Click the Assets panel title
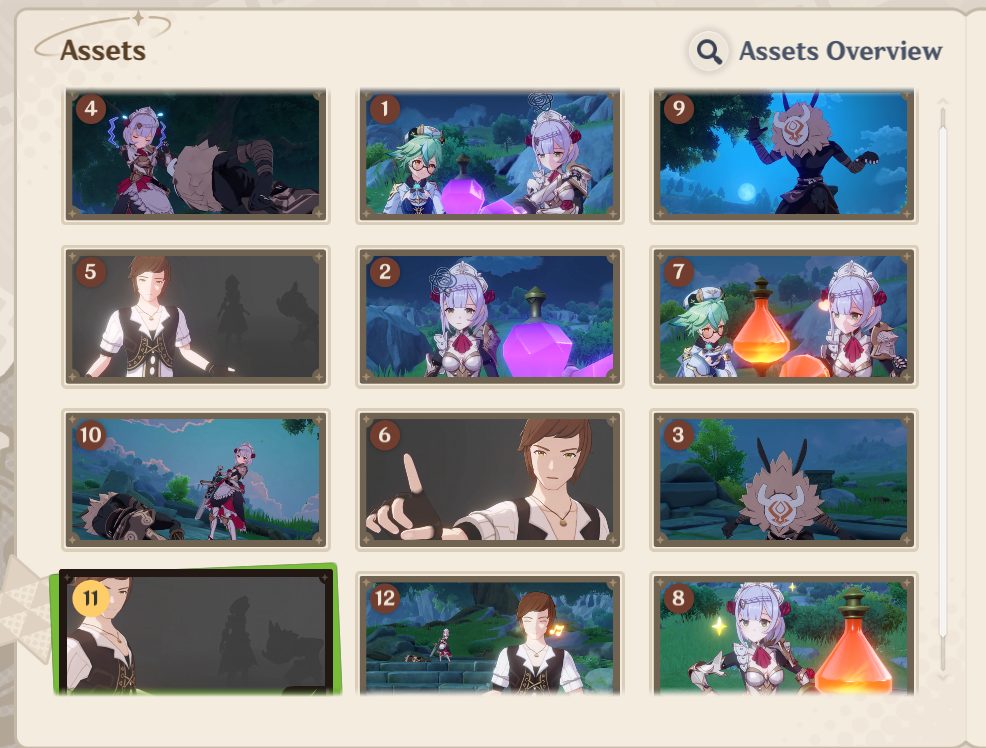The width and height of the screenshot is (986, 748). tap(103, 51)
